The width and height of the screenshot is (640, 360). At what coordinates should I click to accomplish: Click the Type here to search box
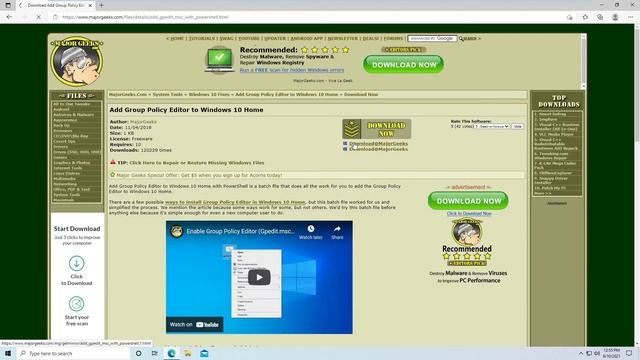pos(73,353)
